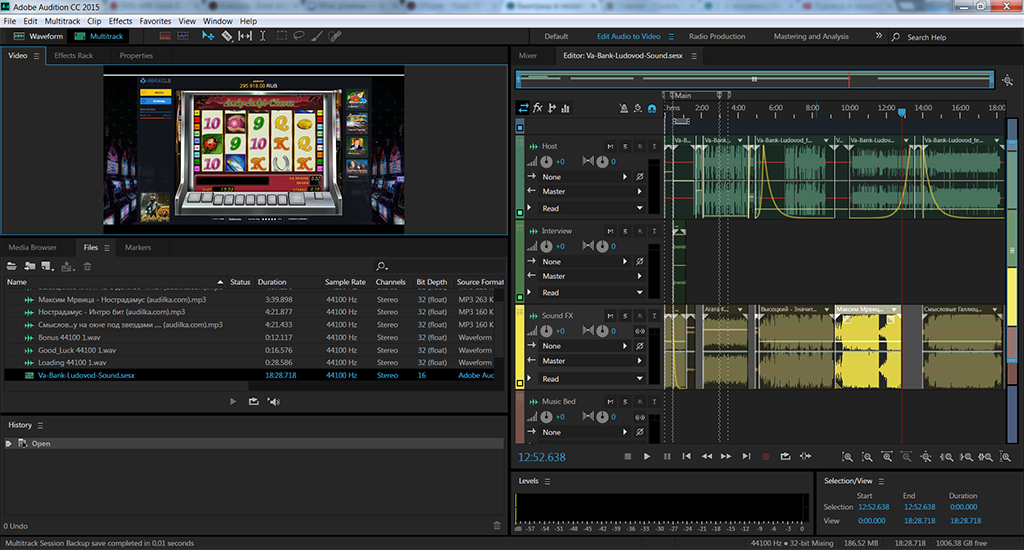Image resolution: width=1024 pixels, height=550 pixels.
Task: Open Host track output Master dropdown
Action: point(591,191)
